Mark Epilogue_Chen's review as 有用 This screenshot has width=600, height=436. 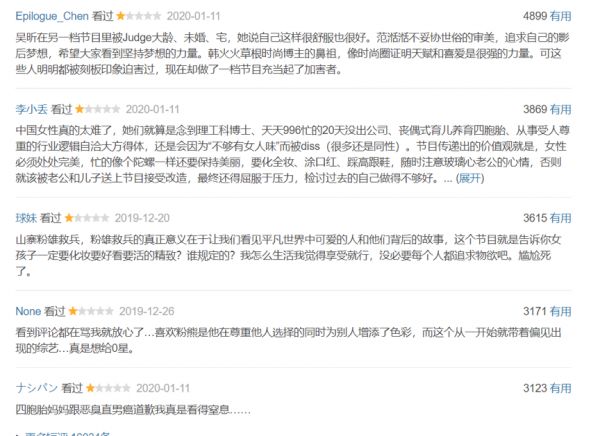[561, 16]
